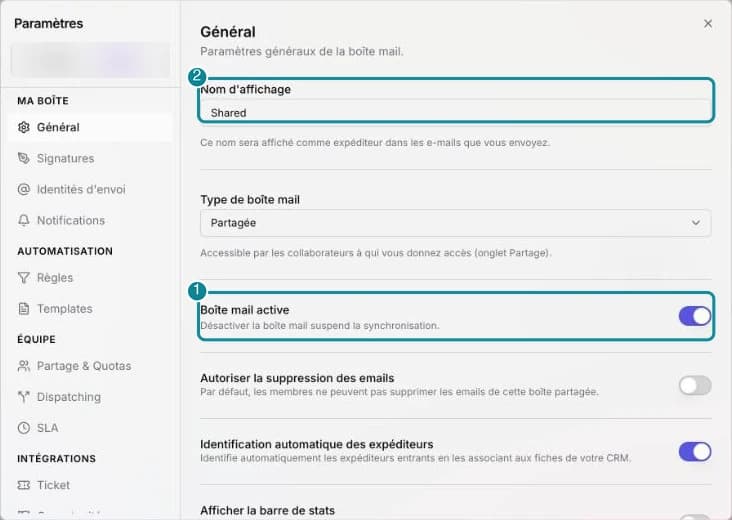Image resolution: width=732 pixels, height=520 pixels.
Task: Disable the Boîte mail active toggle
Action: [x=695, y=316]
